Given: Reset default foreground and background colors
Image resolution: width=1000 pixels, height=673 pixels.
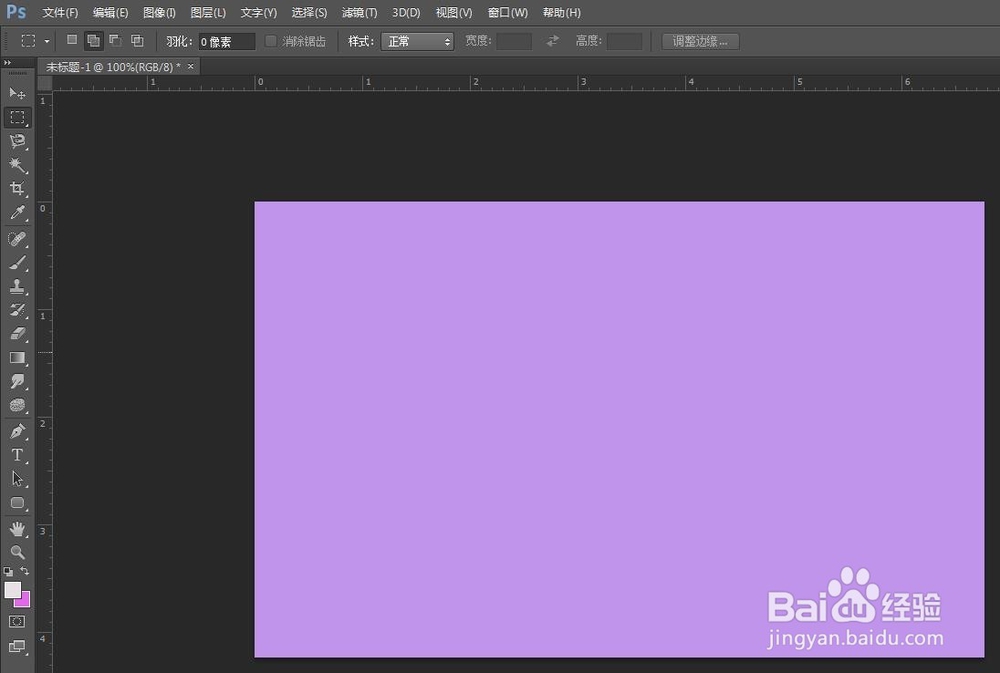Looking at the screenshot, I should pyautogui.click(x=8, y=572).
